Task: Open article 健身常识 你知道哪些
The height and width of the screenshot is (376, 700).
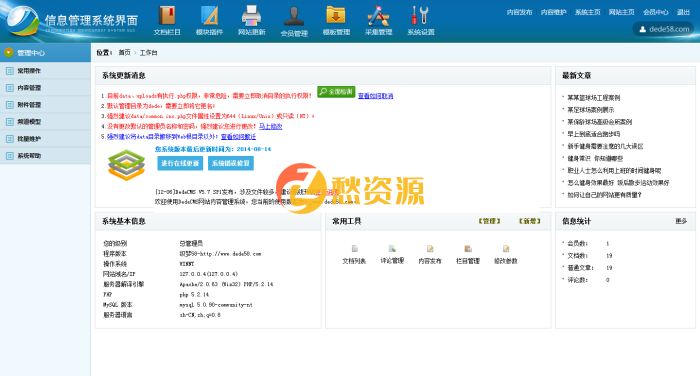Action: (x=595, y=158)
